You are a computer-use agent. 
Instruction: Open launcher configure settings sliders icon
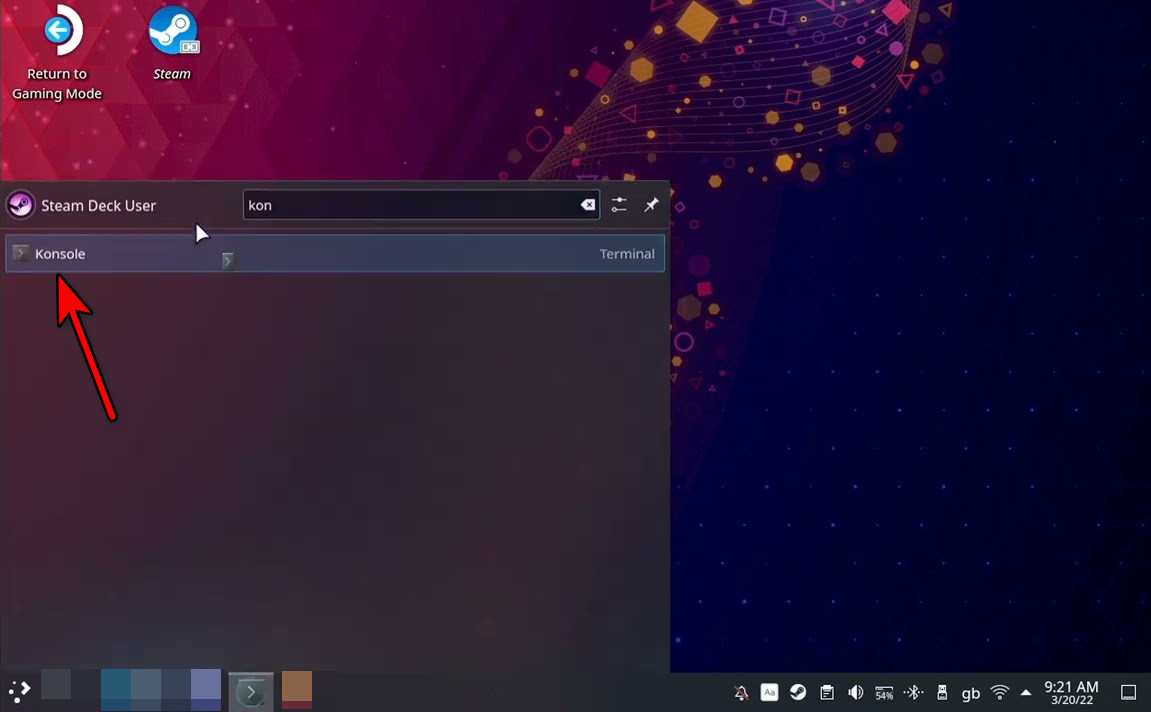(x=619, y=205)
